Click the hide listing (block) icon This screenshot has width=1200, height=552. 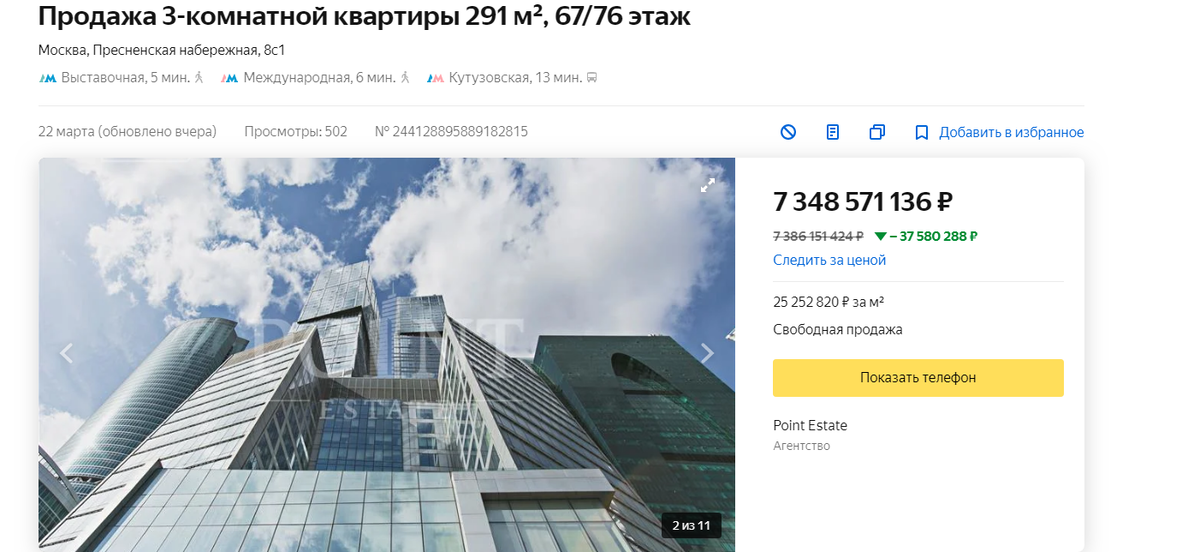click(788, 132)
